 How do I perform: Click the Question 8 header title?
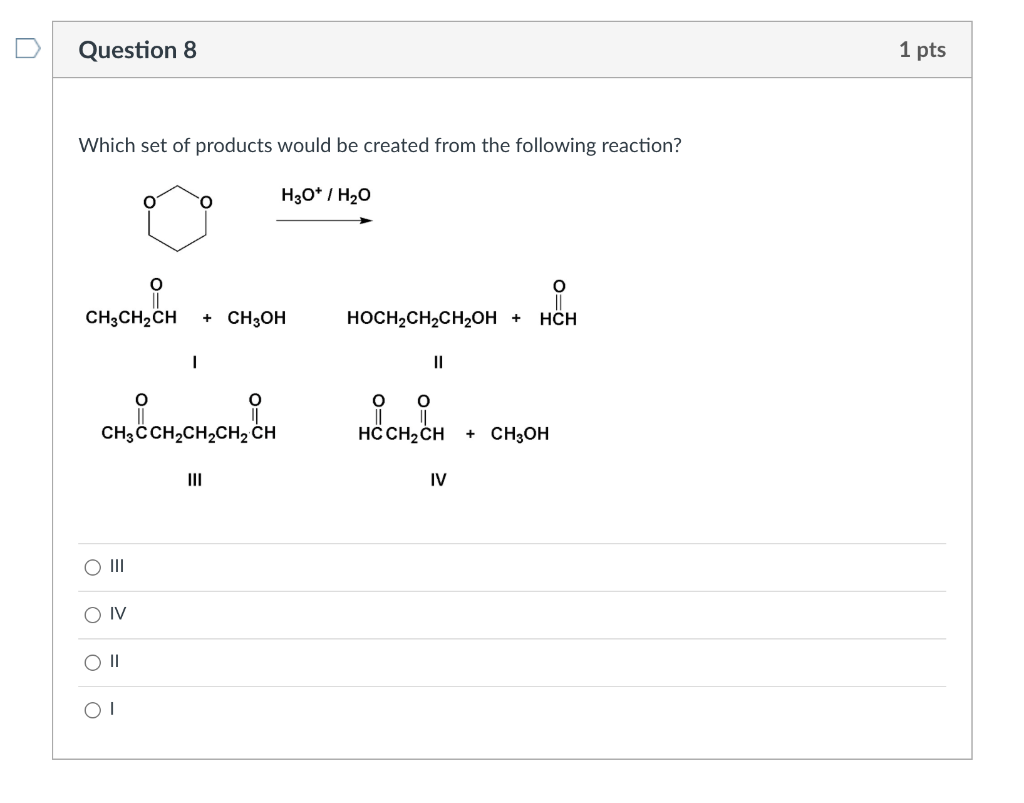139,49
